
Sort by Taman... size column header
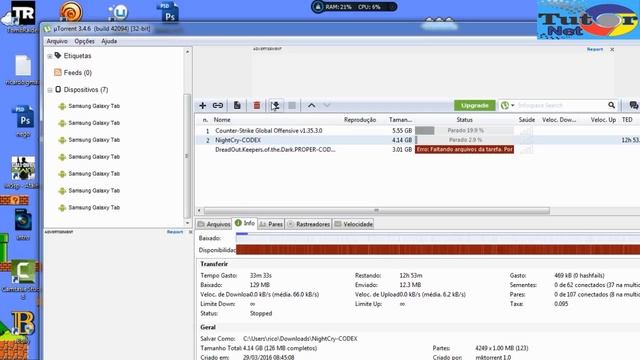(x=400, y=120)
